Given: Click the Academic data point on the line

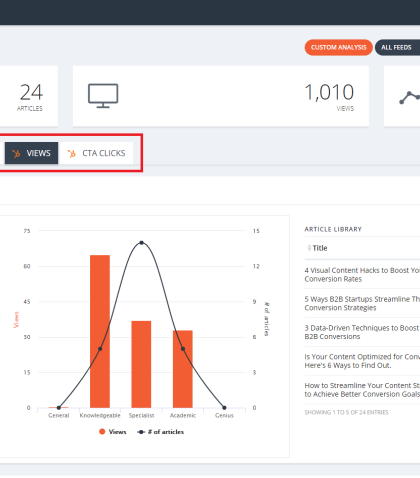Looking at the screenshot, I should [183, 349].
